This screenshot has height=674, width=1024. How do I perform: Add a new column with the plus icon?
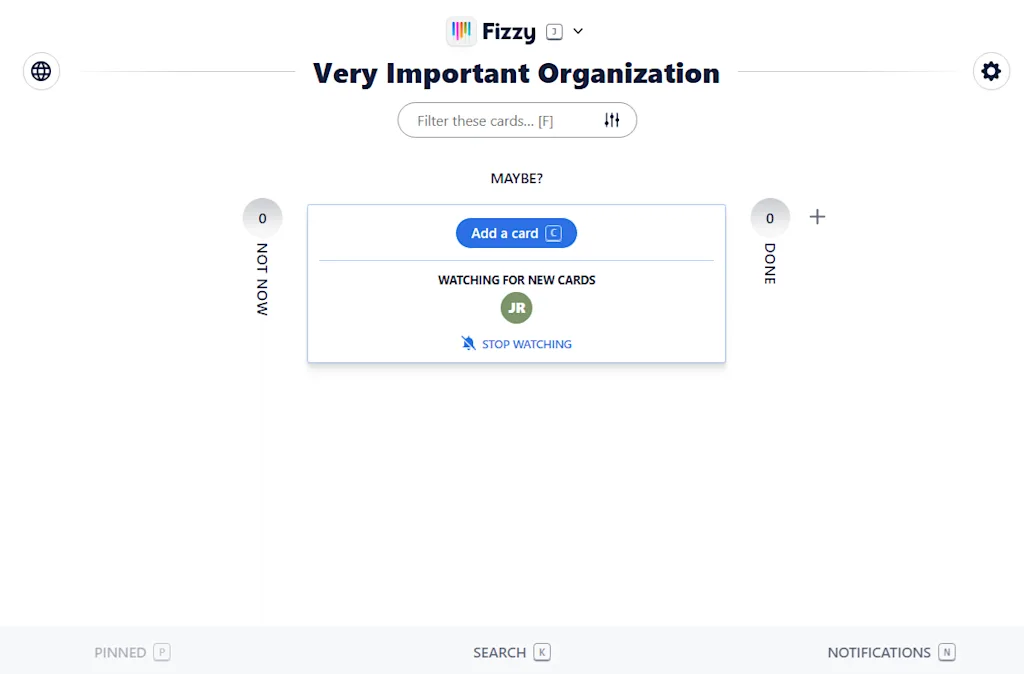[x=817, y=217]
